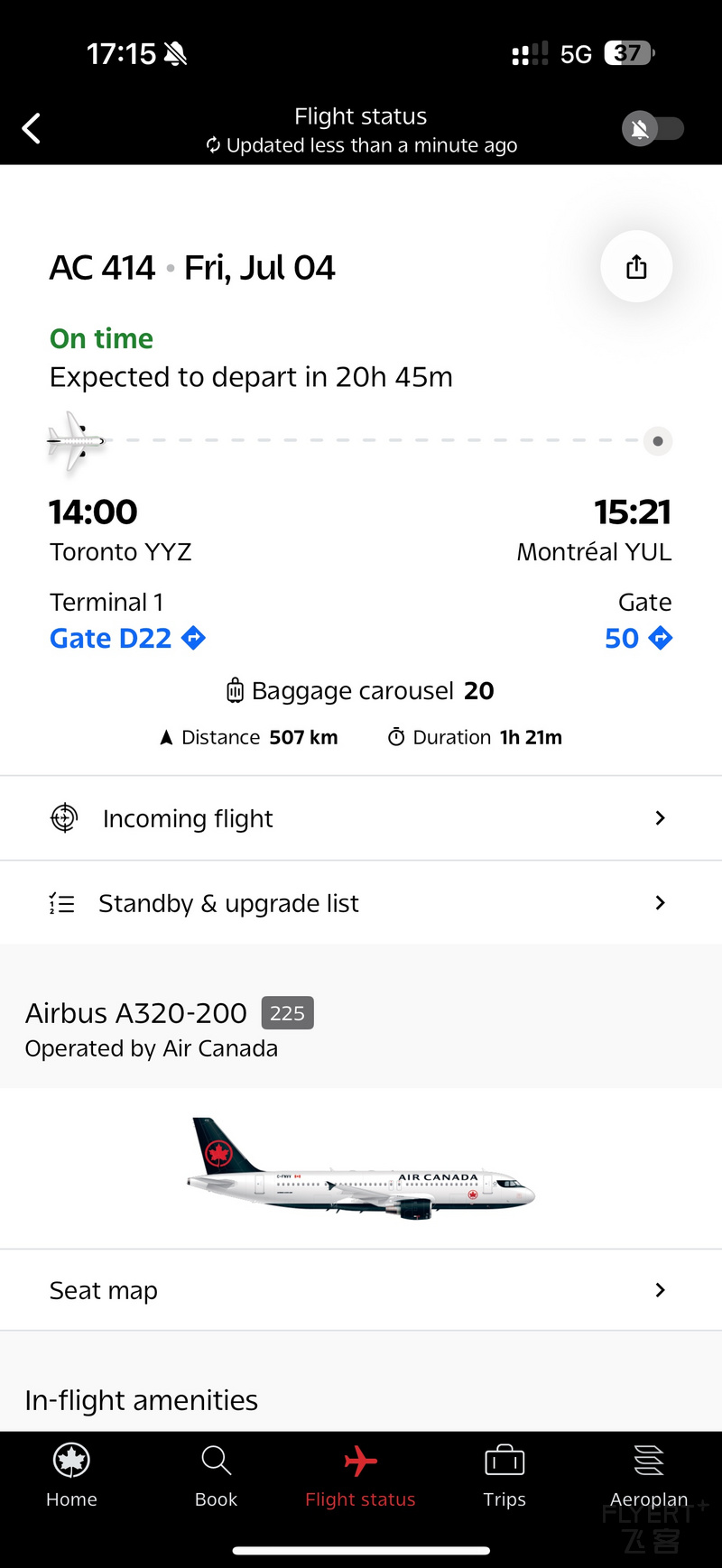Tap the share flight icon
This screenshot has width=722, height=1568.
pos(636,267)
